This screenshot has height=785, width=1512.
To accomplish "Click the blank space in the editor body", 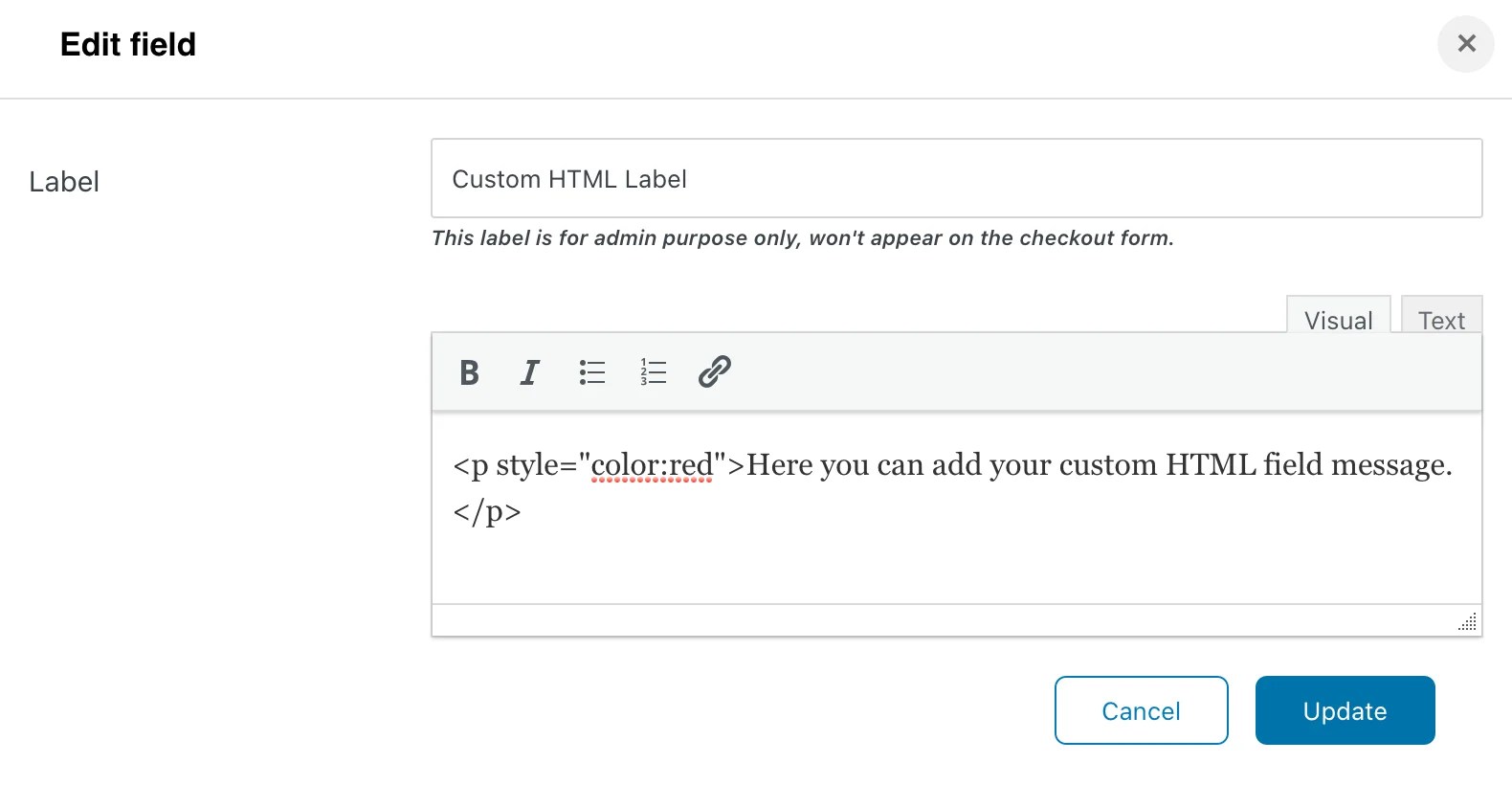I will (957, 565).
